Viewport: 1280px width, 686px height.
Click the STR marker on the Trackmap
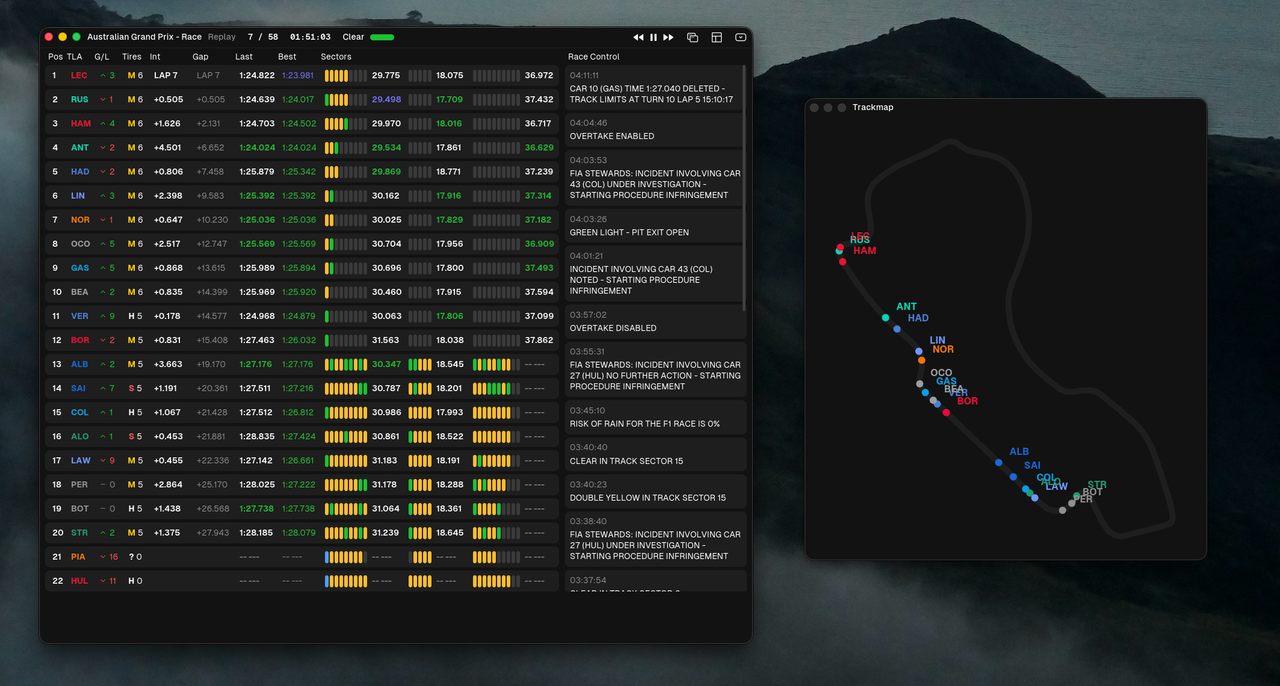click(1077, 496)
